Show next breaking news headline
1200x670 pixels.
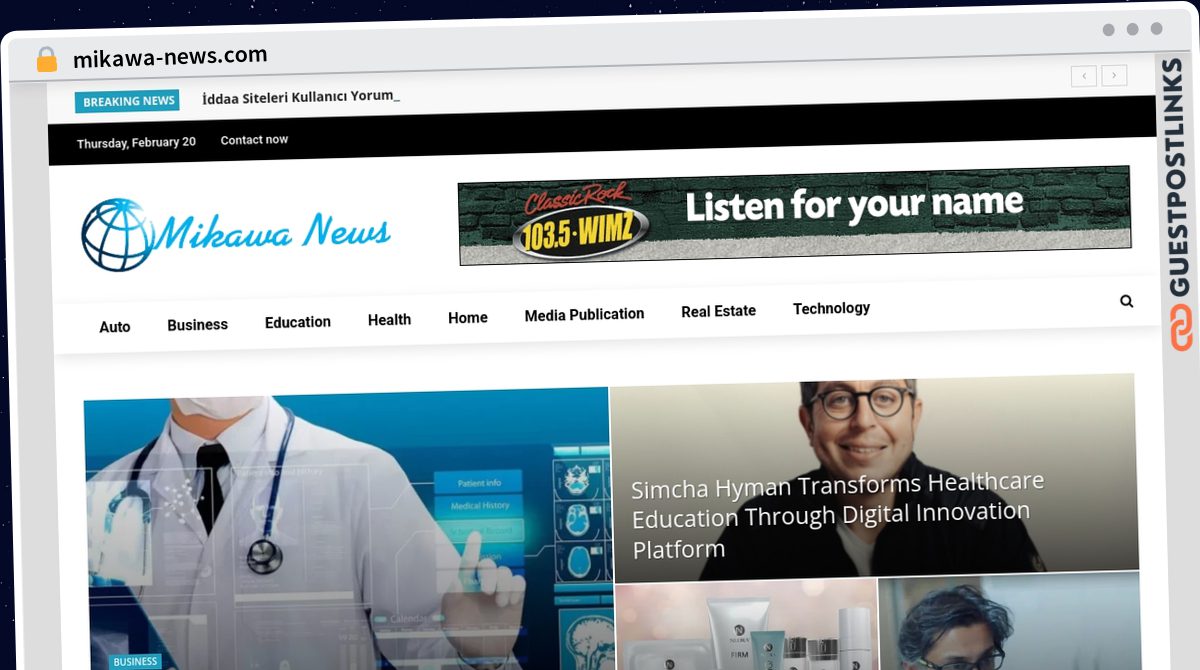click(1115, 75)
